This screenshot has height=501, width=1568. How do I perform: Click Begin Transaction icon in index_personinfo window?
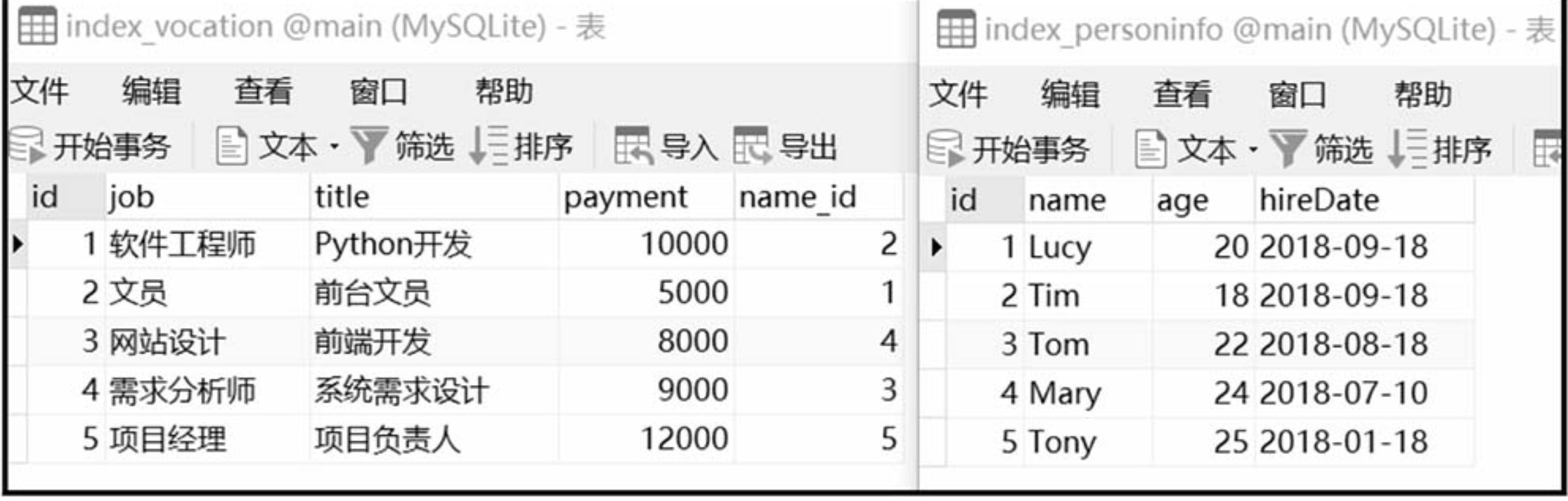coord(945,149)
